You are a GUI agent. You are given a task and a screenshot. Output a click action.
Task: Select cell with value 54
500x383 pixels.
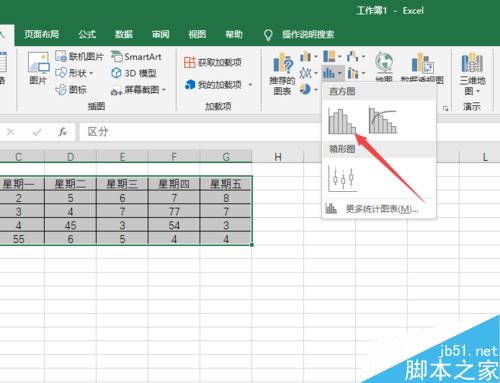174,225
